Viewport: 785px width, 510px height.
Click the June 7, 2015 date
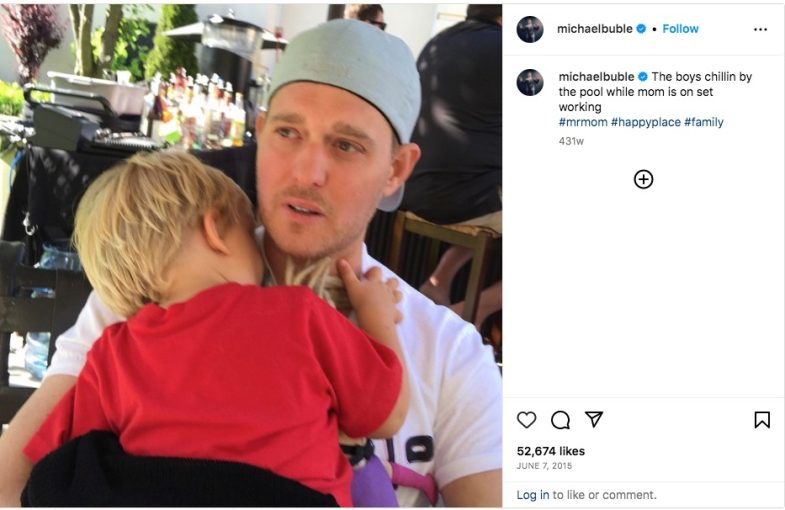(x=544, y=466)
